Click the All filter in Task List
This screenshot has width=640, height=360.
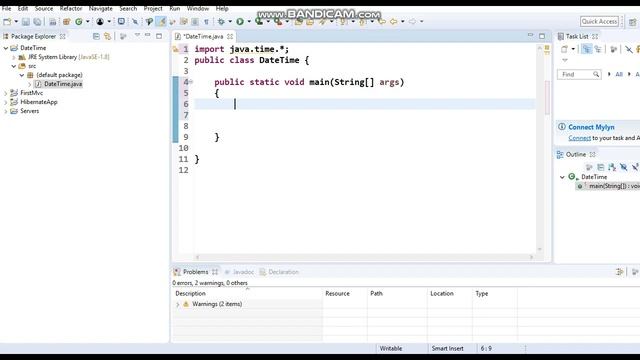619,74
